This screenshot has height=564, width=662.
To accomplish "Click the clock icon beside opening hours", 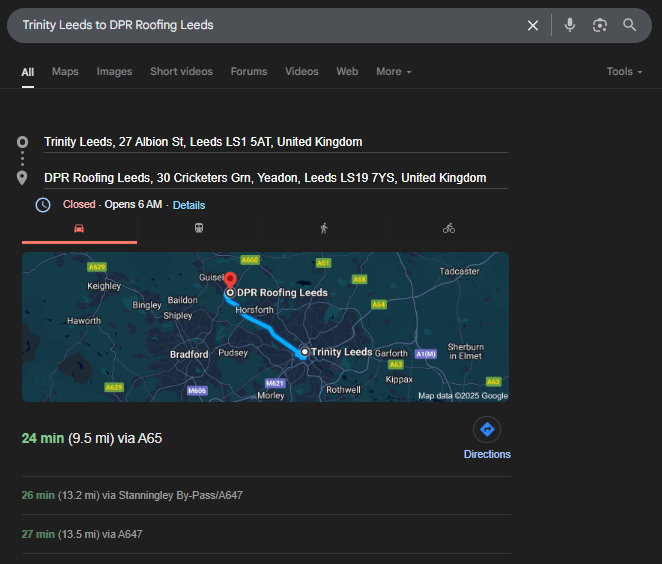I will [x=43, y=205].
